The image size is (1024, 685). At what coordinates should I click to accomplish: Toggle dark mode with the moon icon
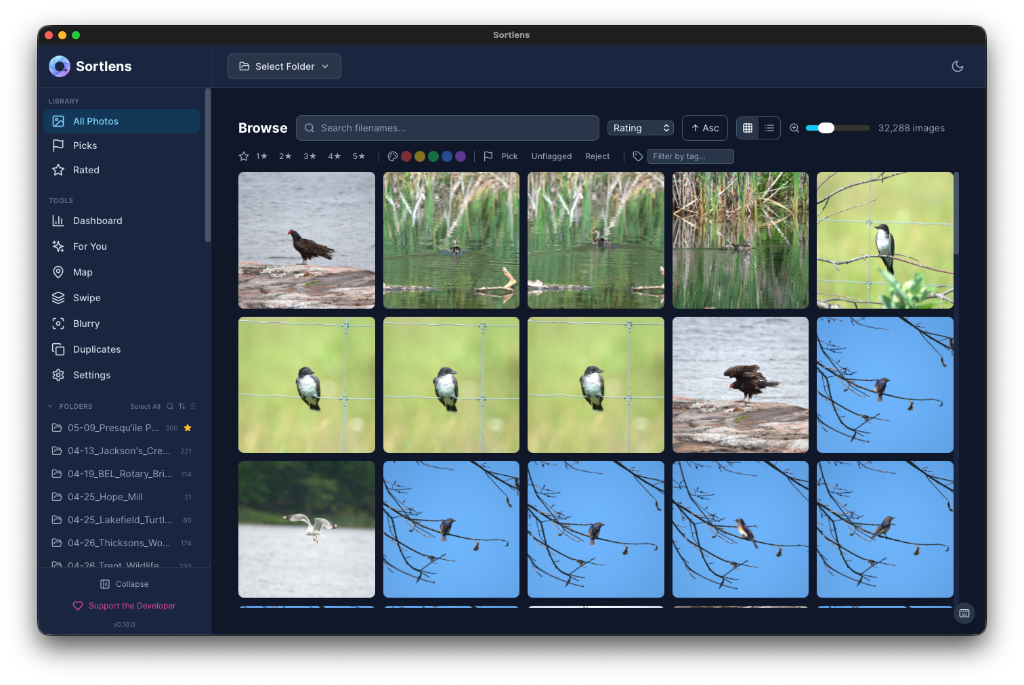957,66
